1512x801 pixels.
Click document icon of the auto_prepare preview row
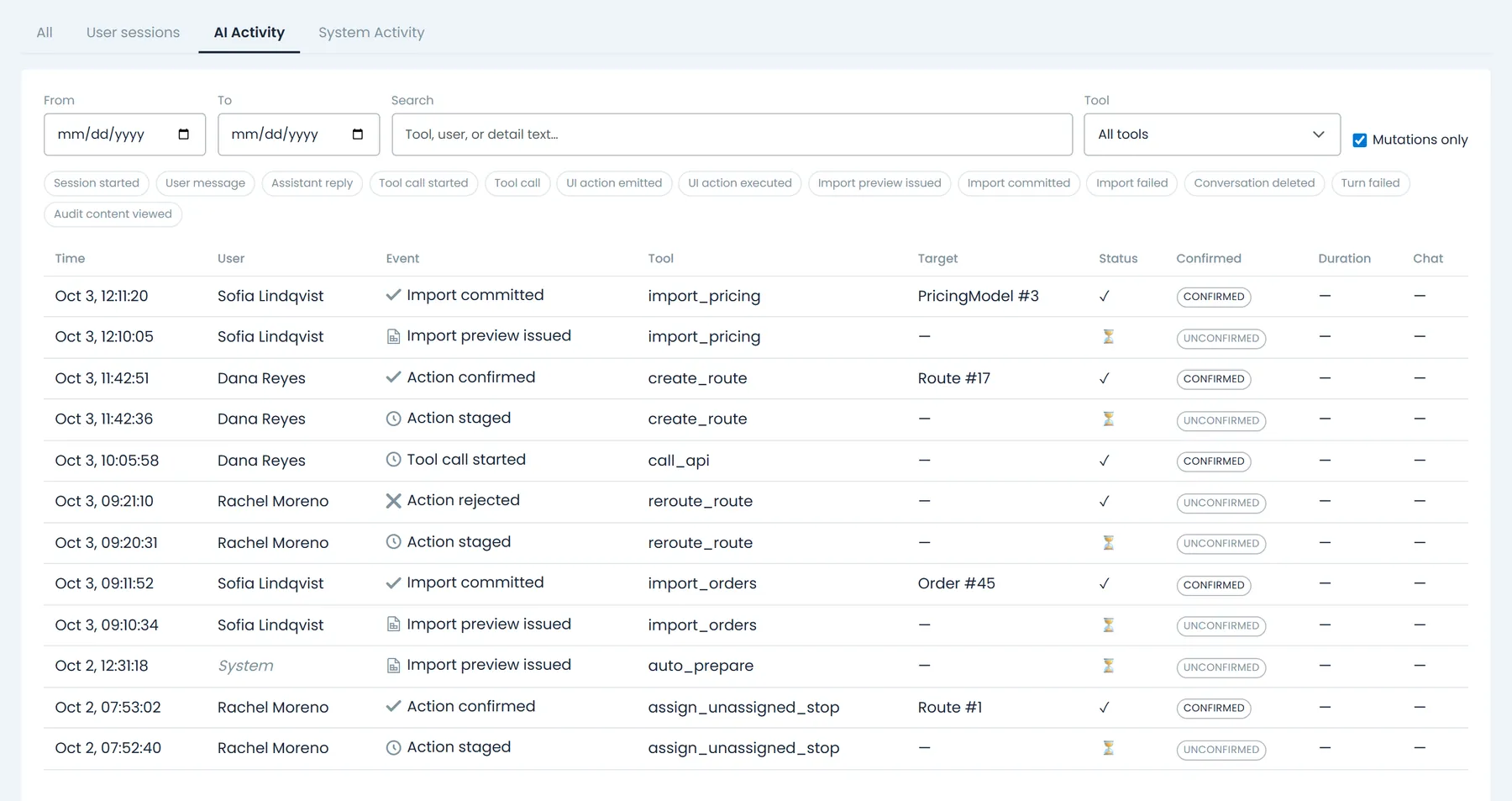point(393,666)
